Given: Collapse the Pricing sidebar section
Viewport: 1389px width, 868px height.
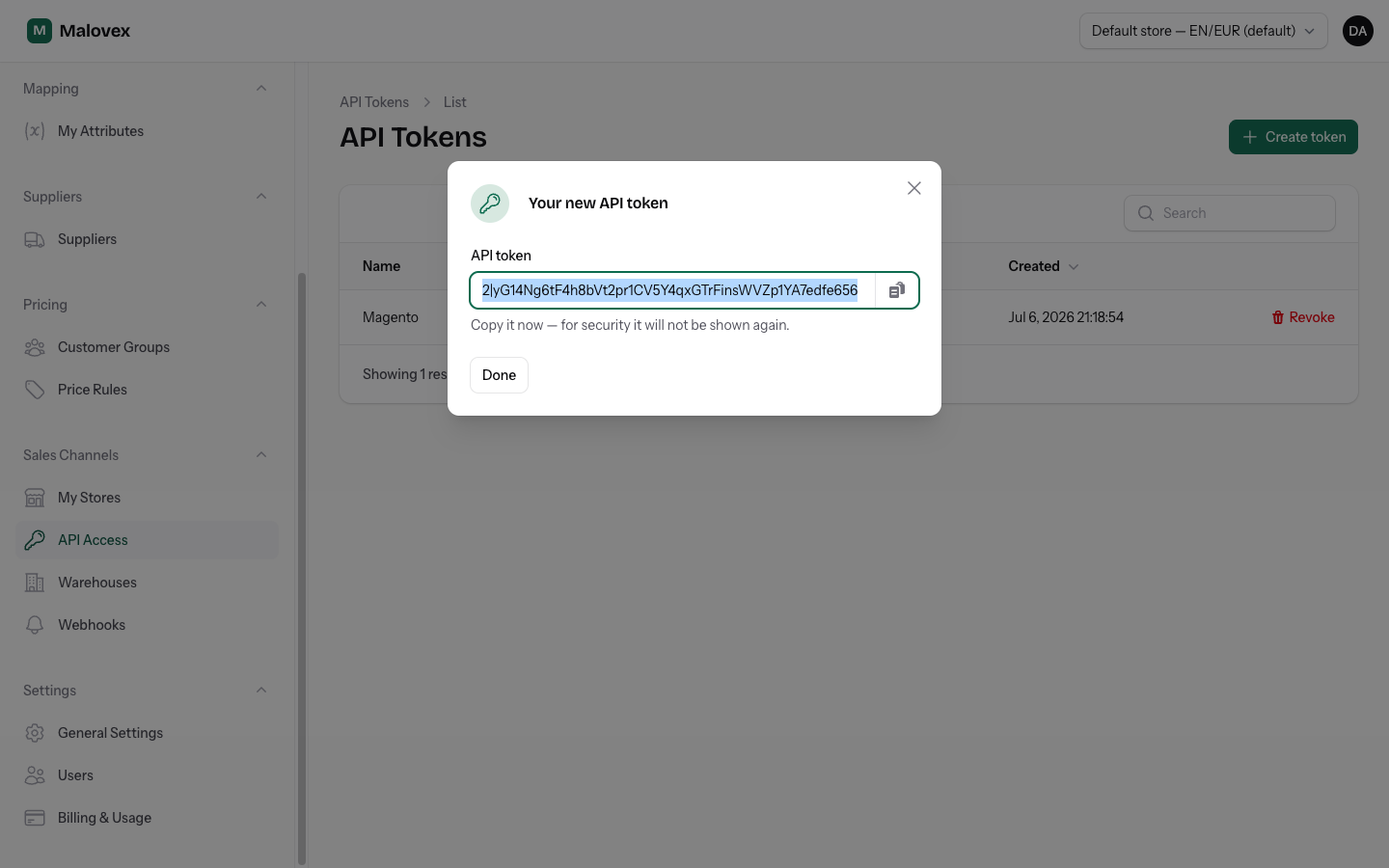Looking at the screenshot, I should pos(261,305).
